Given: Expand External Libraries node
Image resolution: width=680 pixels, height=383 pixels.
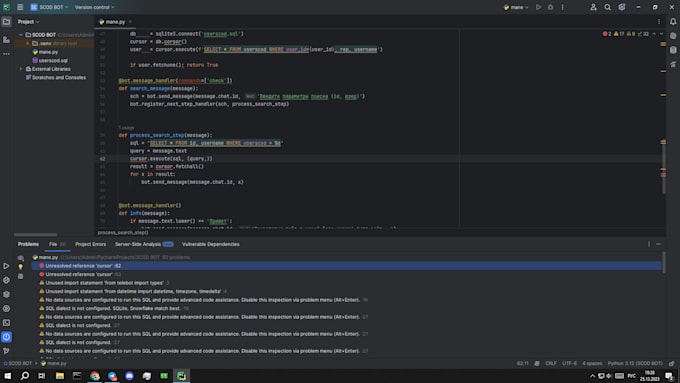Looking at the screenshot, I should (x=21, y=69).
